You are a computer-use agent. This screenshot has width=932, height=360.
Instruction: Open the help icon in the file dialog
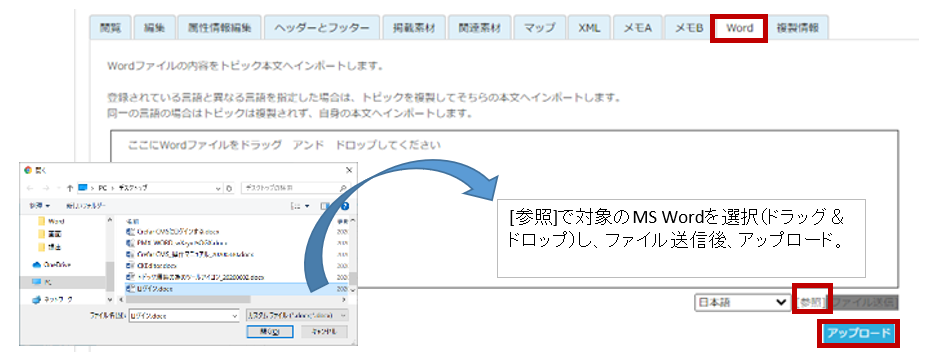tap(345, 206)
